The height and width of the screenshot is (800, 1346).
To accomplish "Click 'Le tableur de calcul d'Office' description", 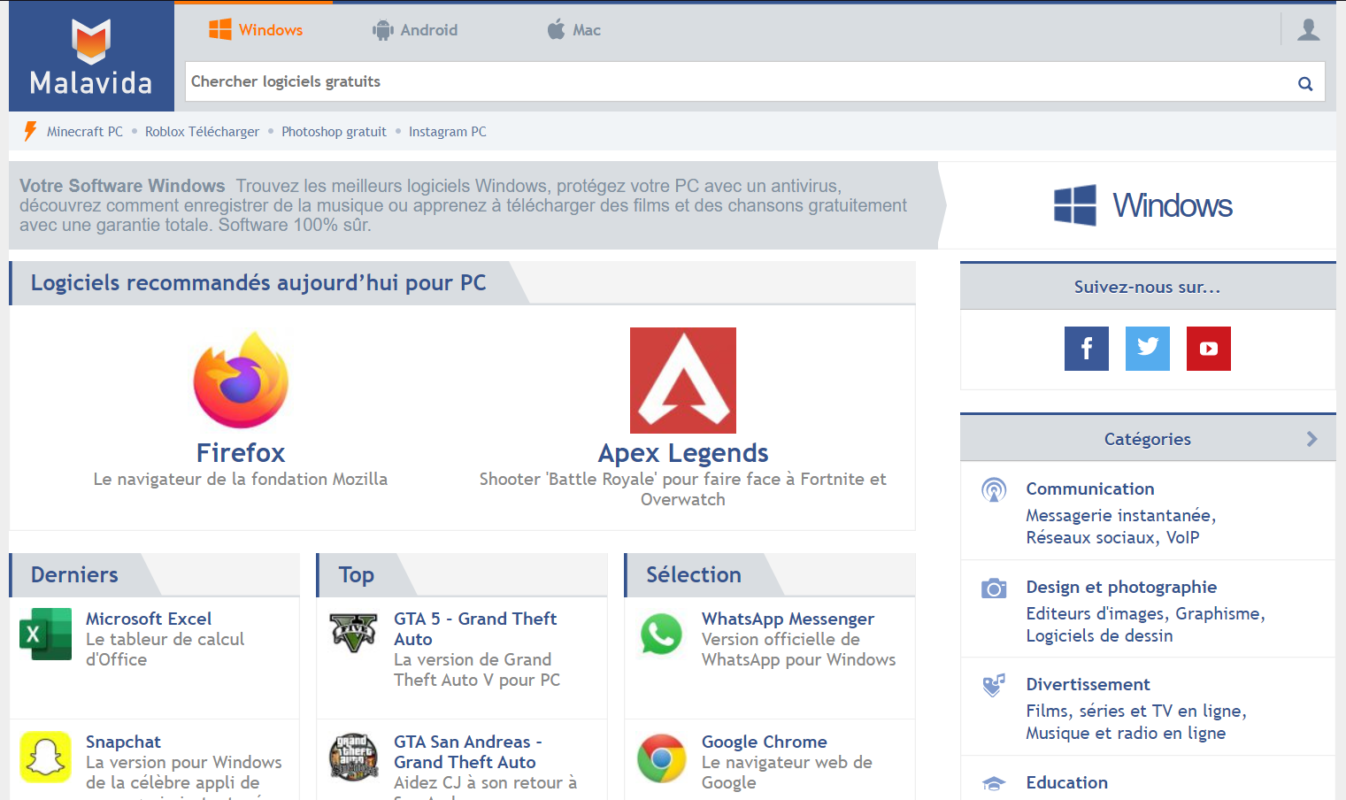I will [x=165, y=649].
